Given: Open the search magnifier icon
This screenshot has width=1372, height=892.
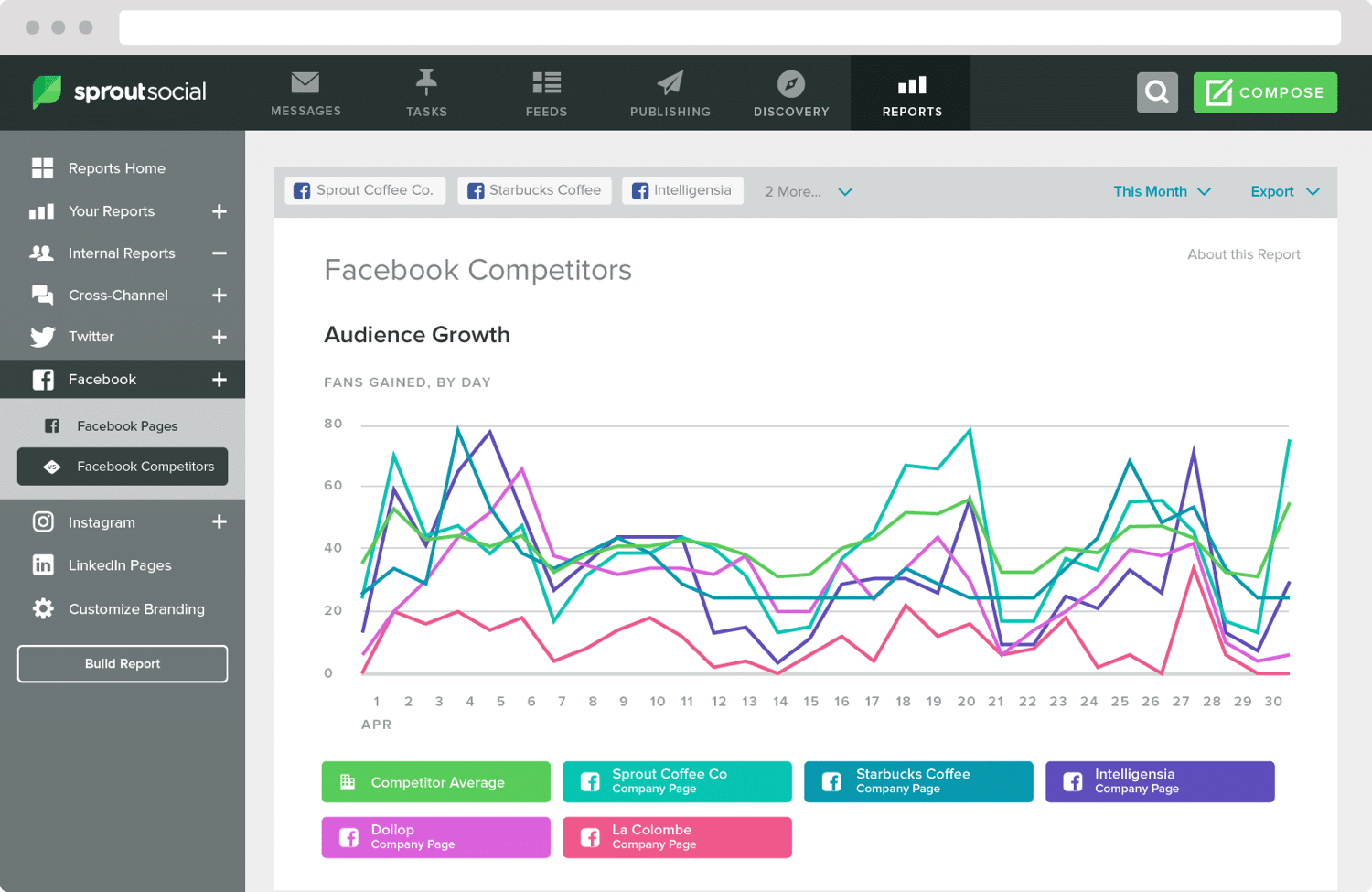Looking at the screenshot, I should [1157, 91].
